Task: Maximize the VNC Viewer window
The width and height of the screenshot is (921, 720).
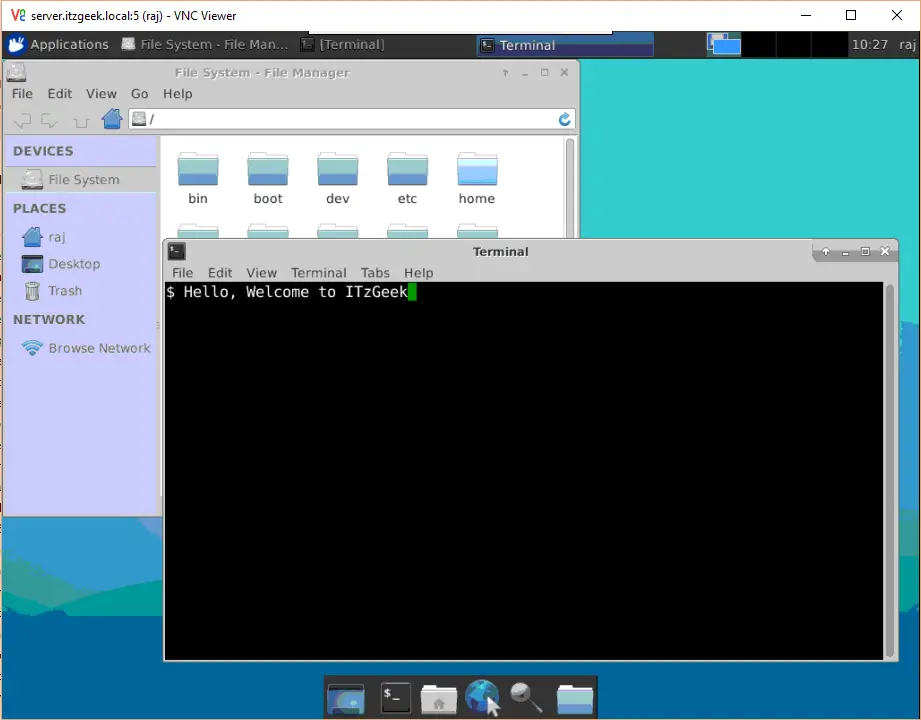Action: pyautogui.click(x=851, y=15)
